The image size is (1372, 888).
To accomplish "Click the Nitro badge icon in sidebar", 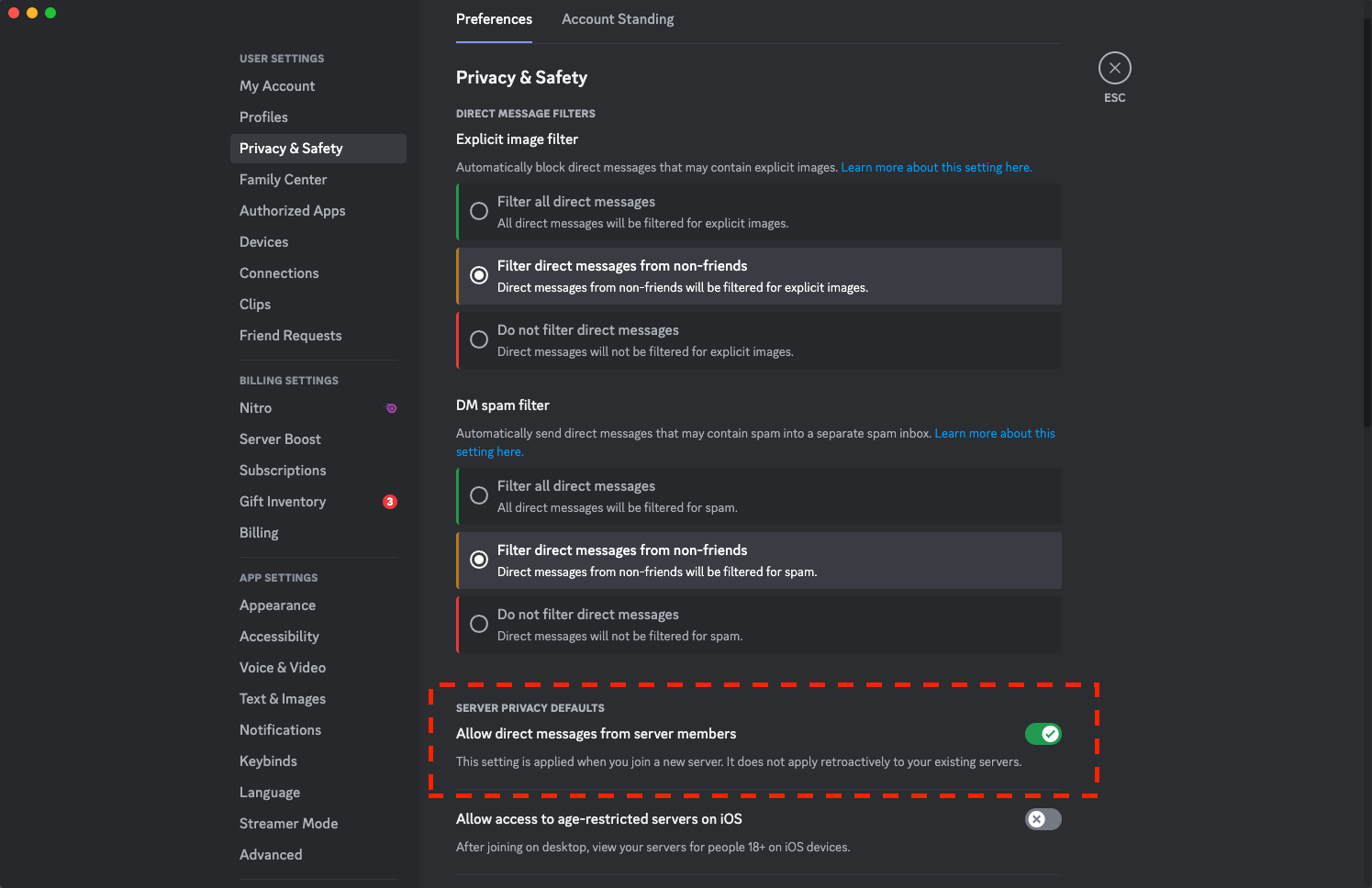I will coord(391,408).
